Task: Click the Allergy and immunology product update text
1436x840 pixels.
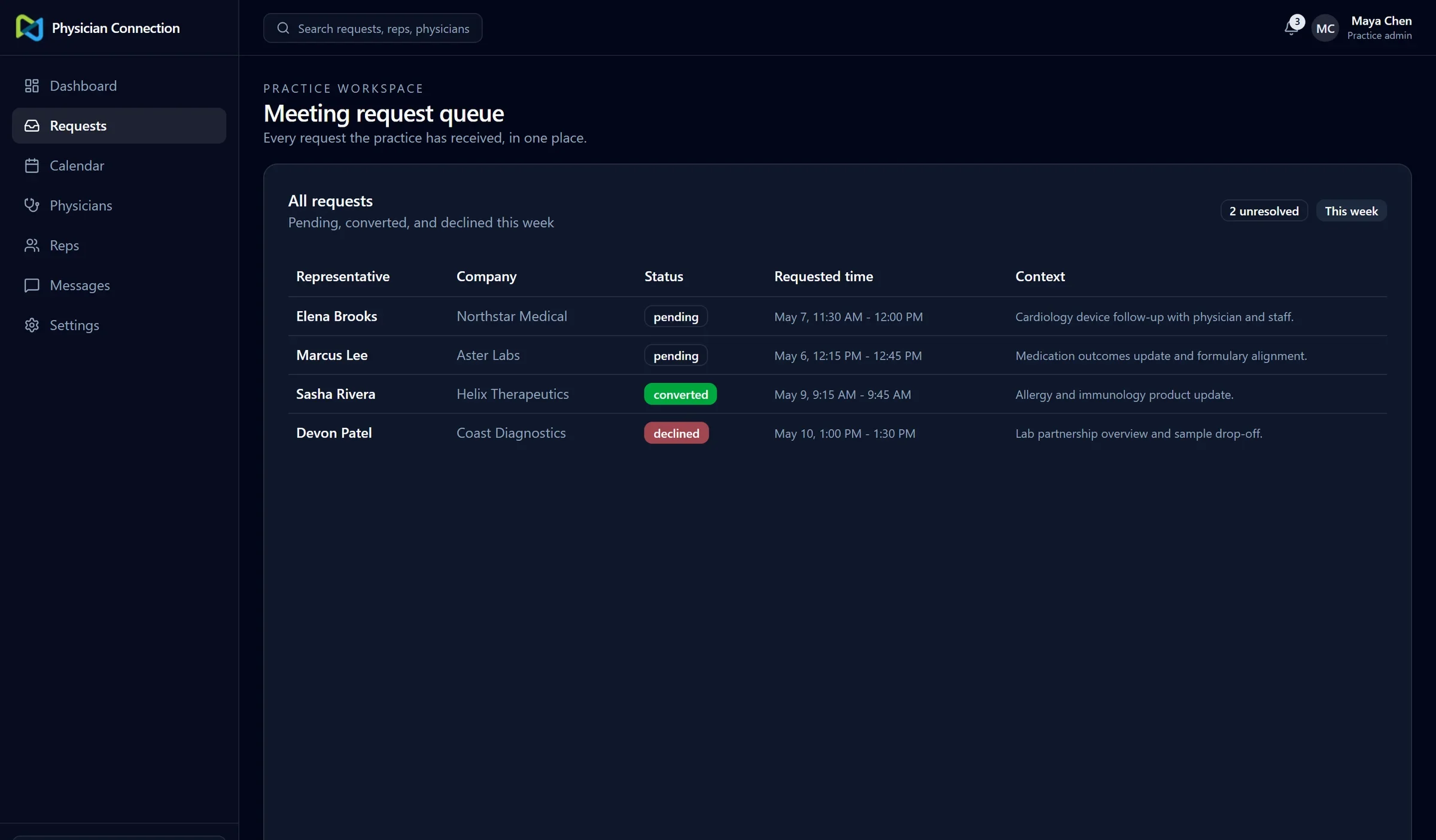Action: point(1124,395)
